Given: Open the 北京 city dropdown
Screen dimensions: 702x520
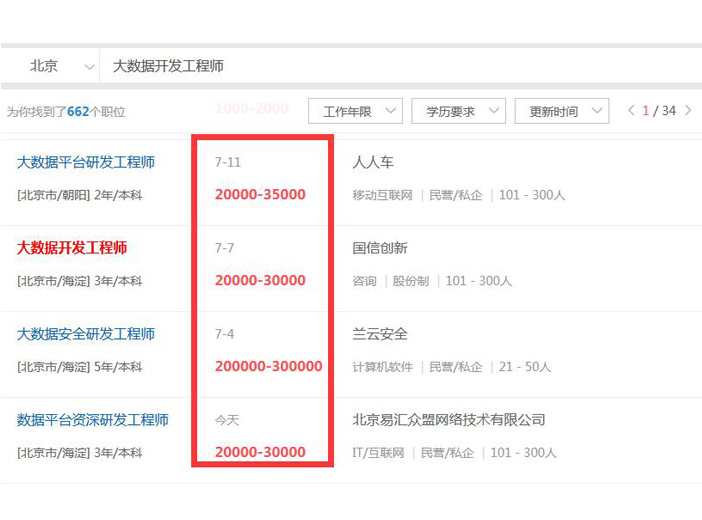Looking at the screenshot, I should point(60,66).
